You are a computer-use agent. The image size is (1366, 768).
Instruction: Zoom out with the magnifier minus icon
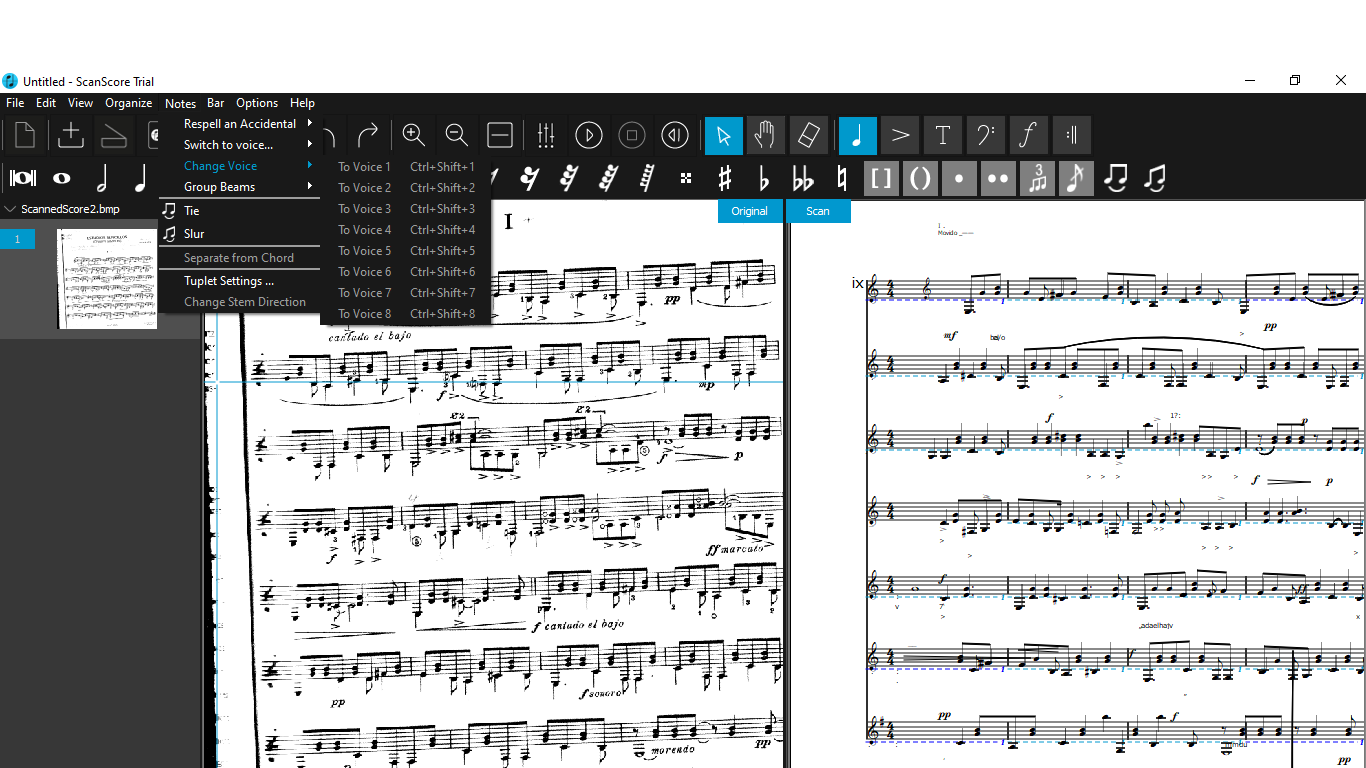point(457,135)
